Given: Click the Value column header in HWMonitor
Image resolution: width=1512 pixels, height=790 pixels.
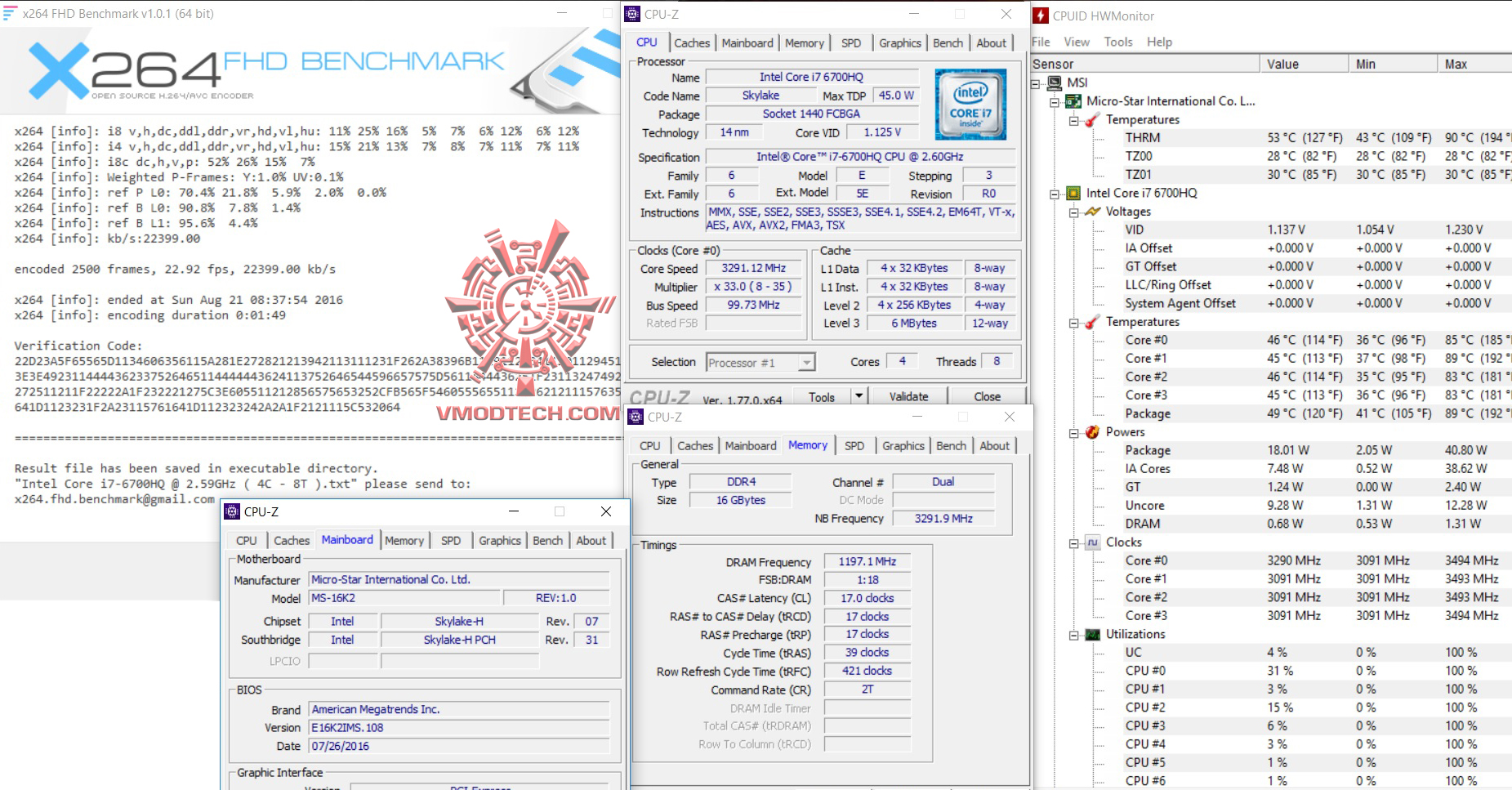Looking at the screenshot, I should 1305,64.
